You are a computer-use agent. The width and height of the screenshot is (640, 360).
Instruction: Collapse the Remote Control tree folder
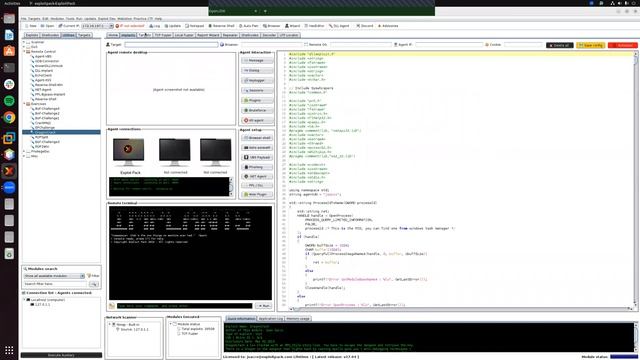24,52
